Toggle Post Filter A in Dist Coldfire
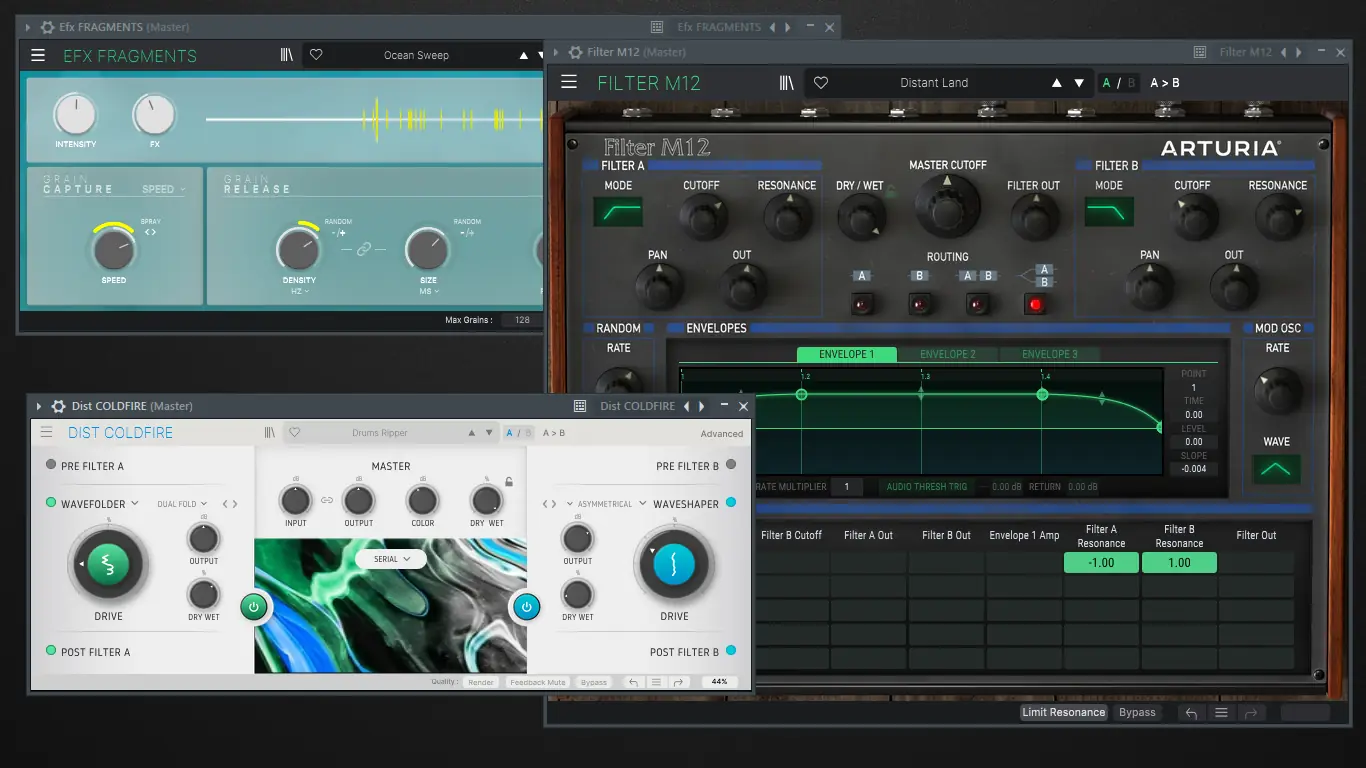The width and height of the screenshot is (1366, 768). [x=51, y=651]
